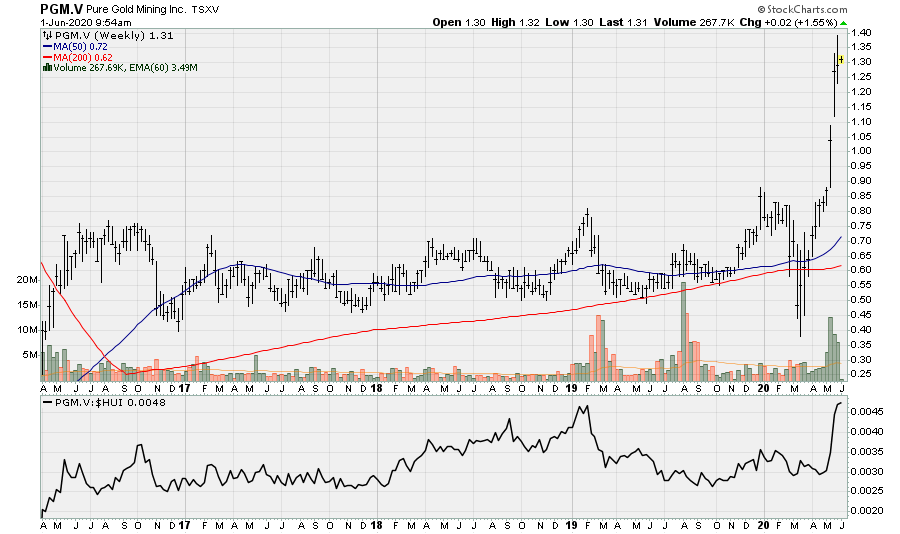This screenshot has width=900, height=534.
Task: Click the TSXV exchange label
Action: [x=205, y=10]
